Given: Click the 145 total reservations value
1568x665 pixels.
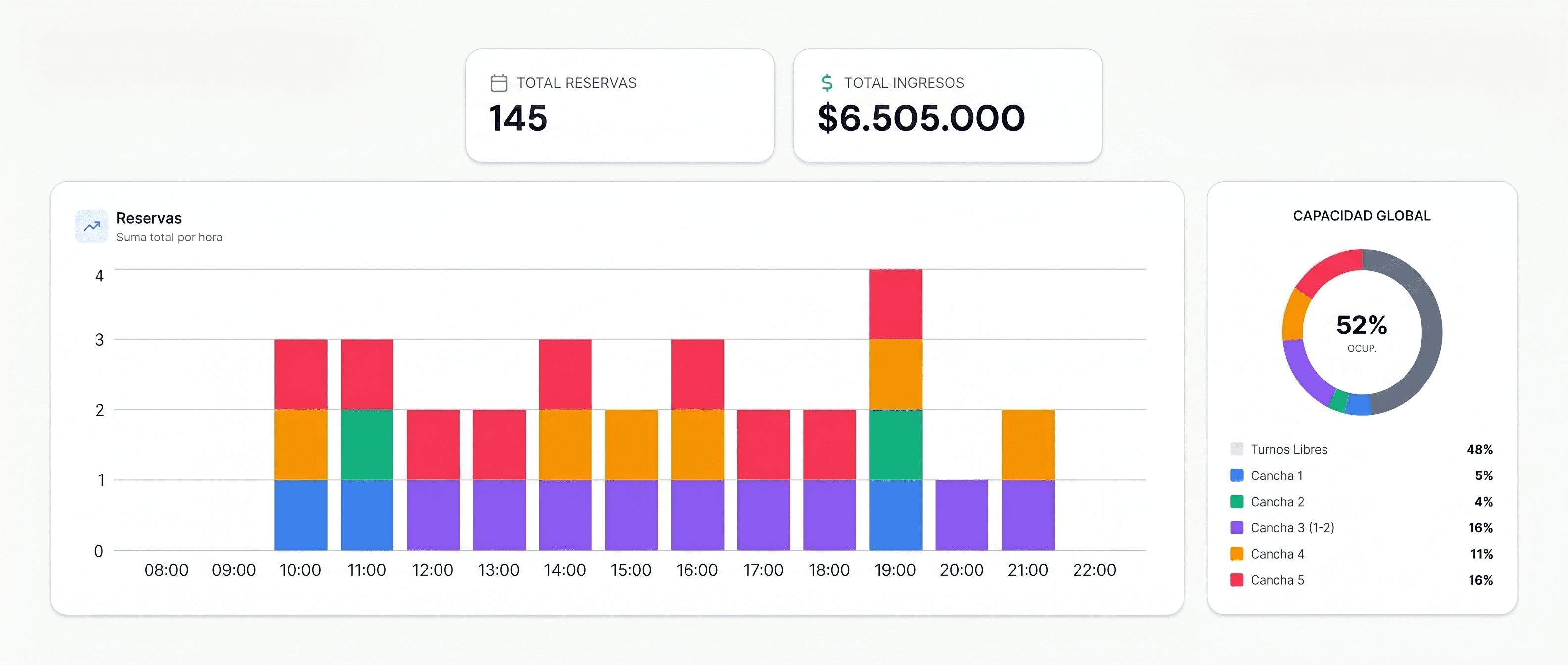Looking at the screenshot, I should coord(519,118).
